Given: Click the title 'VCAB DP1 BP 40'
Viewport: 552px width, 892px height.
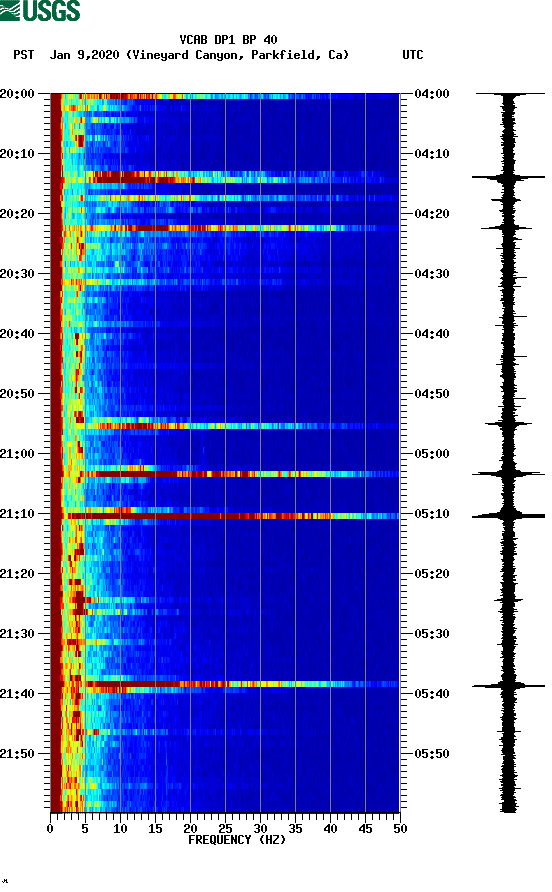Looking at the screenshot, I should click(228, 40).
